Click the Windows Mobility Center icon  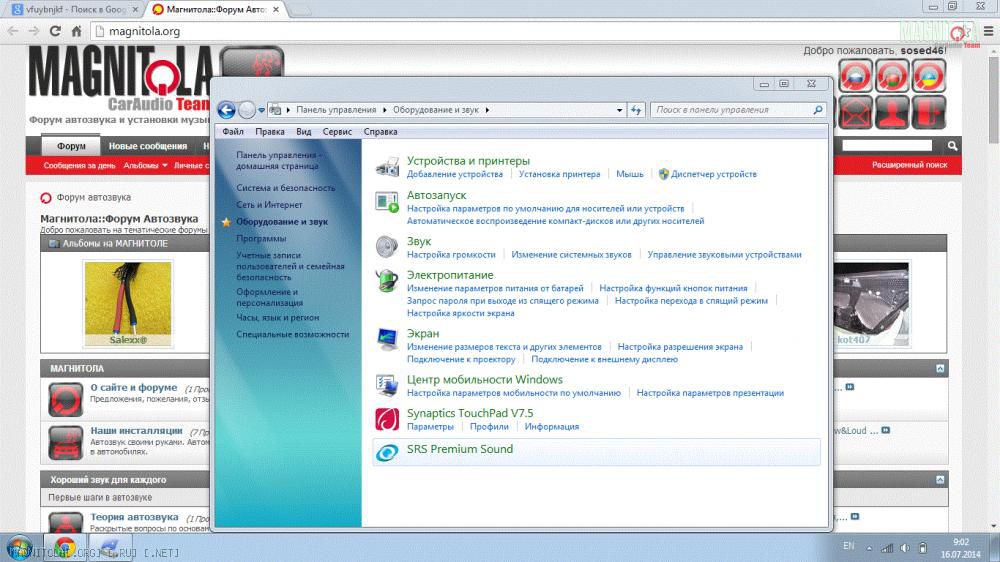pyautogui.click(x=387, y=385)
